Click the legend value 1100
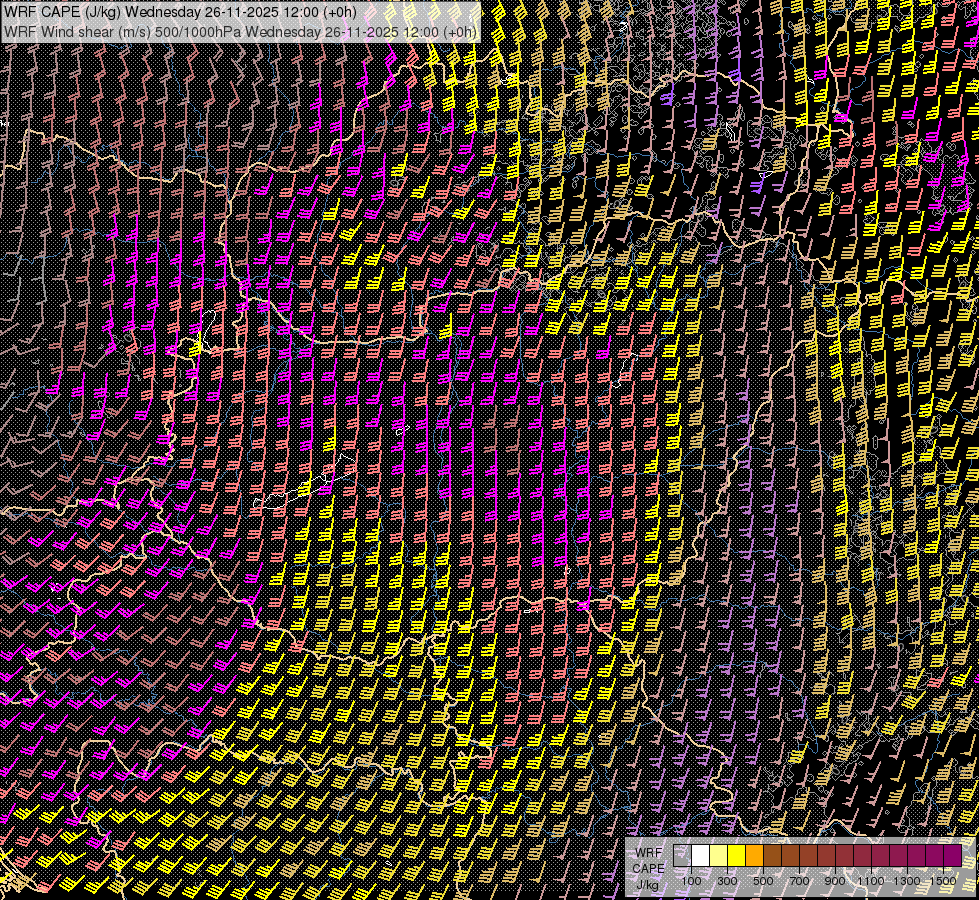Viewport: 979px width, 900px height. 870,881
